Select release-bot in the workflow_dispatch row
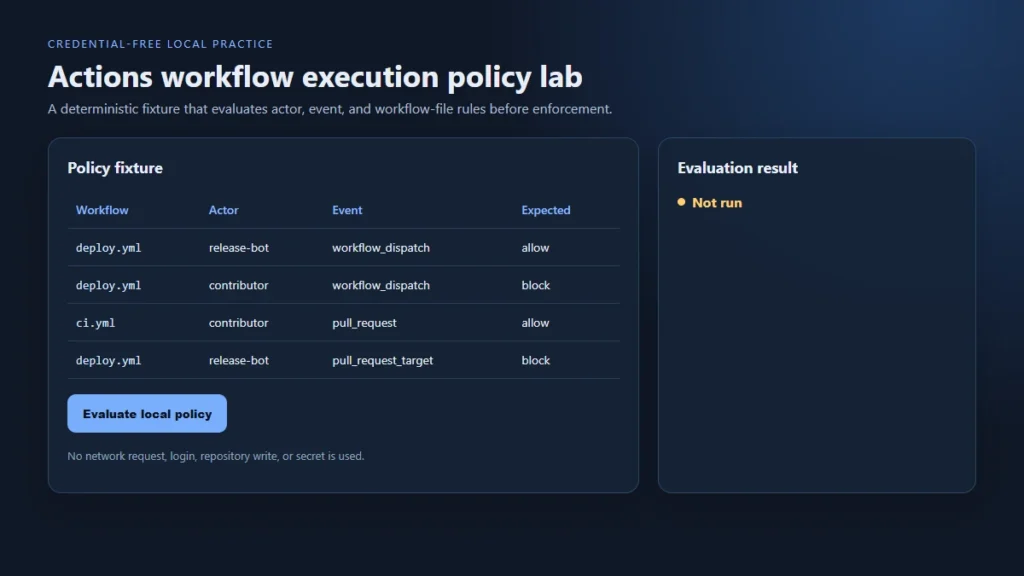The height and width of the screenshot is (576, 1024). point(238,248)
